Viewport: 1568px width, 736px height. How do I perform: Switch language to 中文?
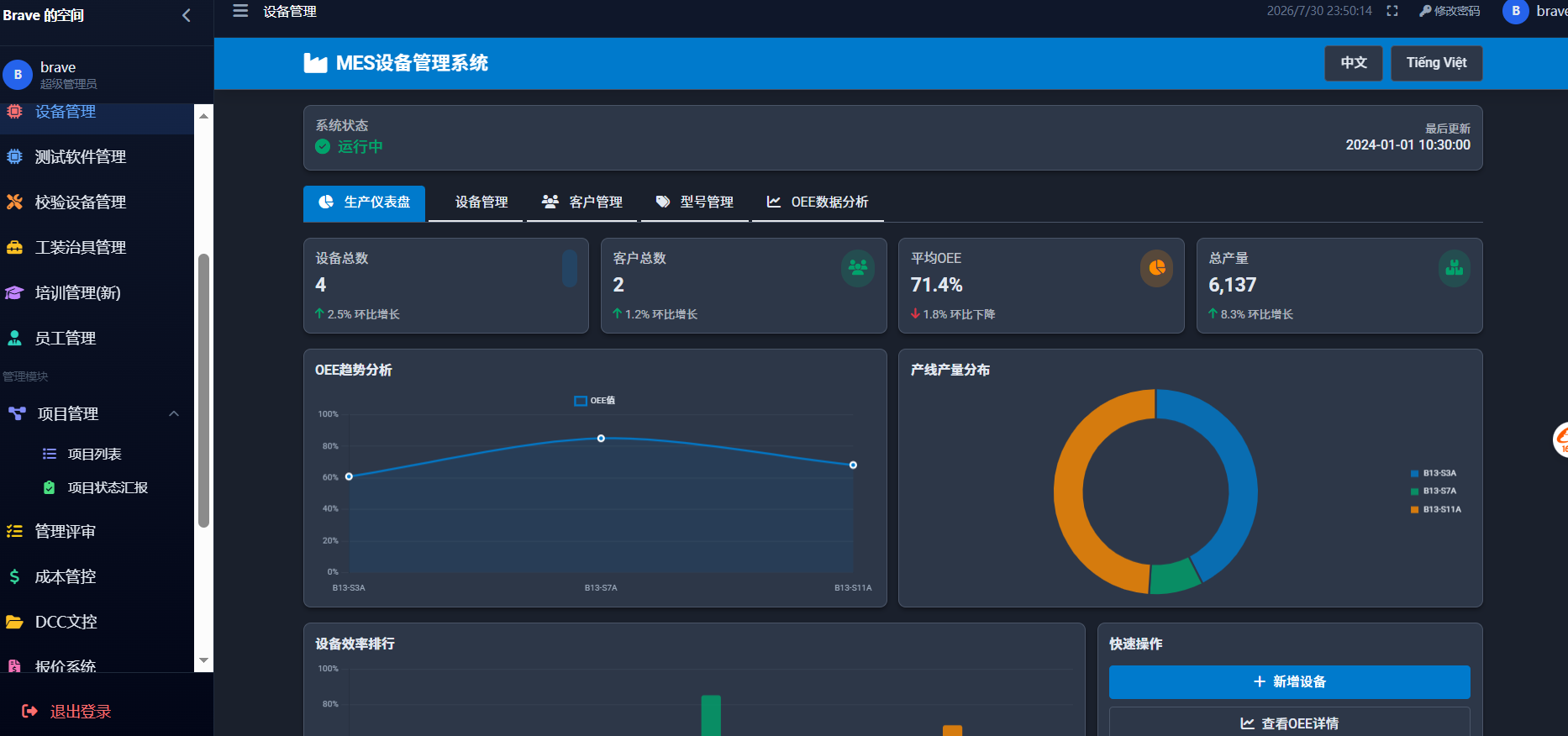click(1354, 63)
